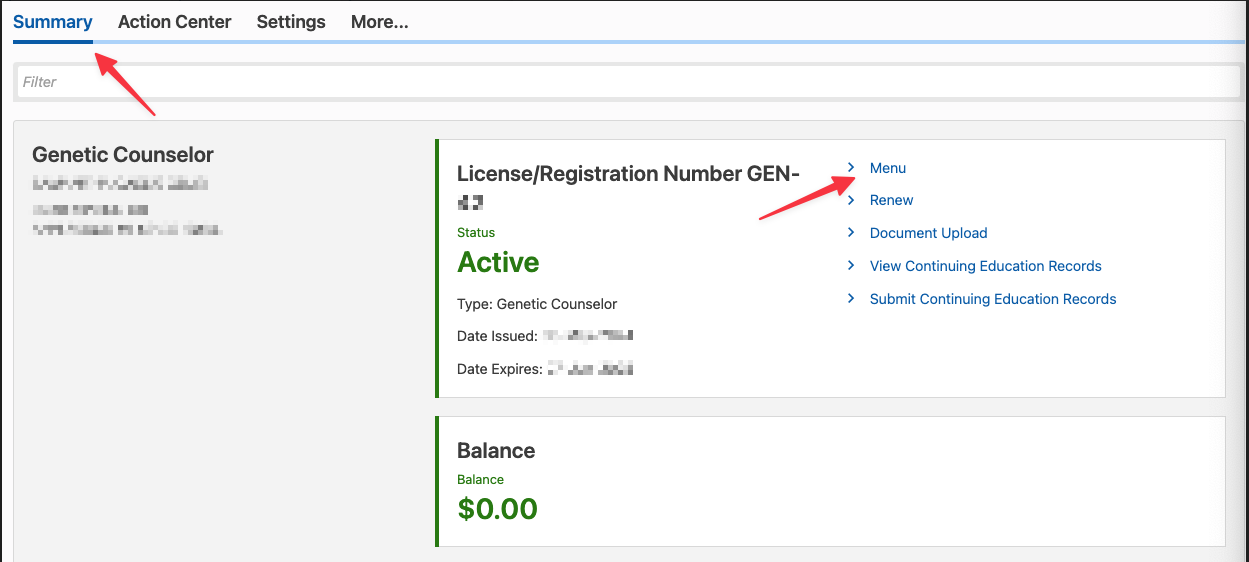The height and width of the screenshot is (562, 1249).
Task: Click chevron beside View Continuing Education Records
Action: click(x=851, y=266)
